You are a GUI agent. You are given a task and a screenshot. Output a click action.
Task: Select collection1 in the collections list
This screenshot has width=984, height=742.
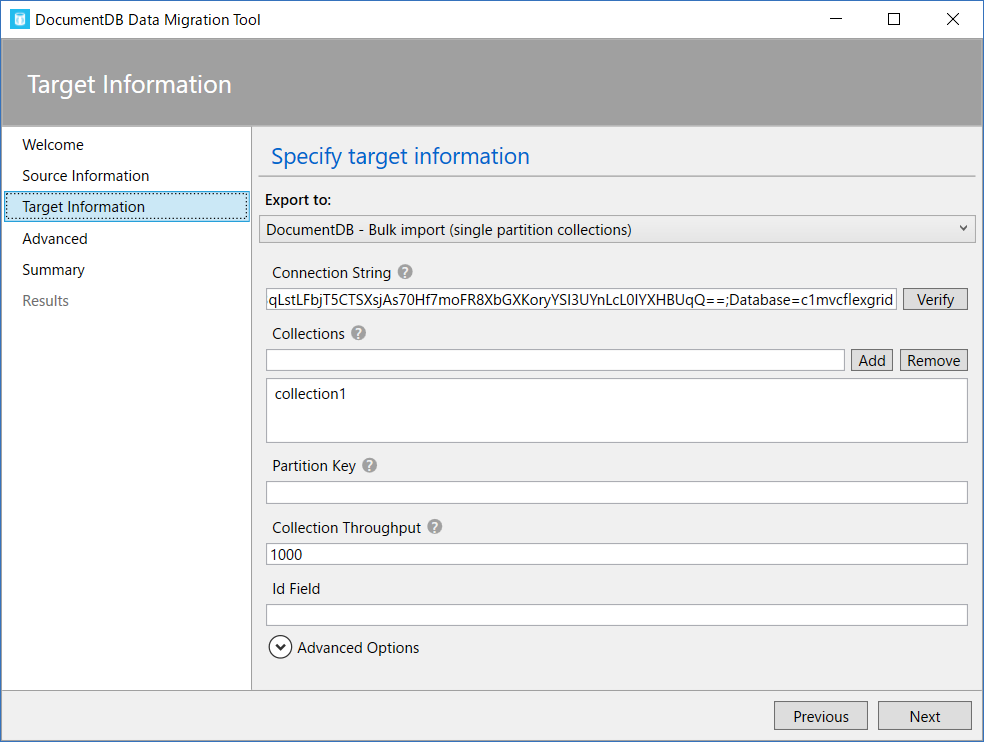(x=310, y=394)
